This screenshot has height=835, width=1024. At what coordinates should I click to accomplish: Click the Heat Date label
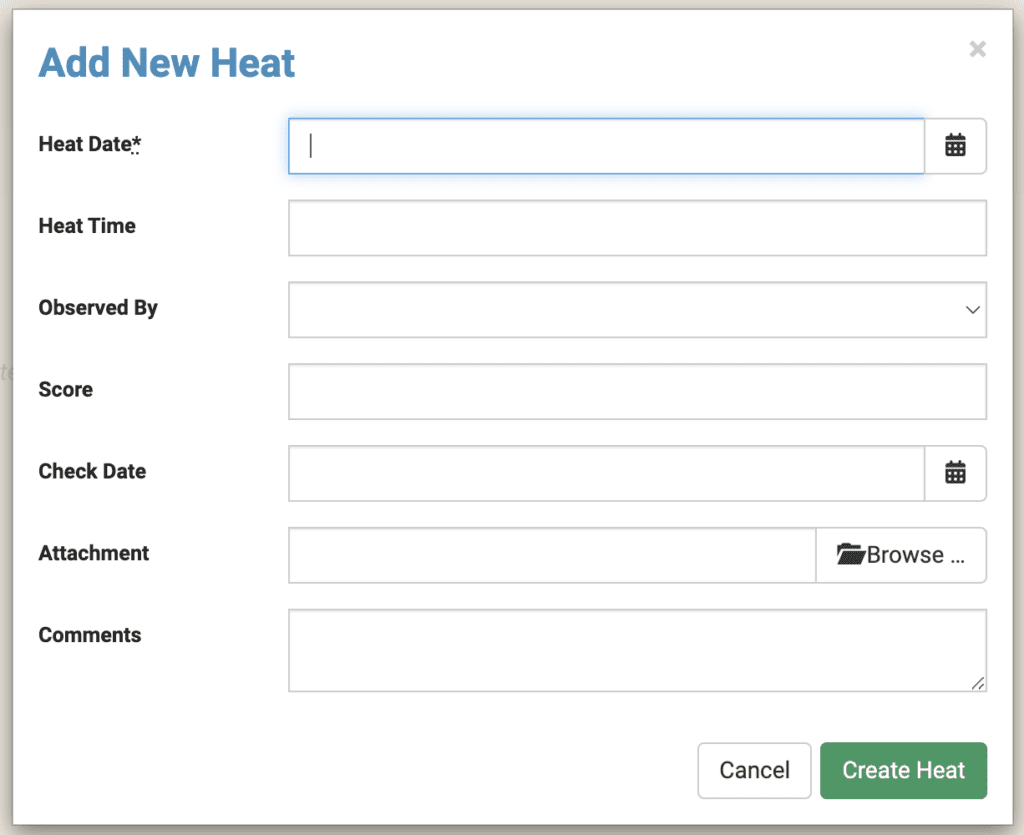[x=87, y=144]
